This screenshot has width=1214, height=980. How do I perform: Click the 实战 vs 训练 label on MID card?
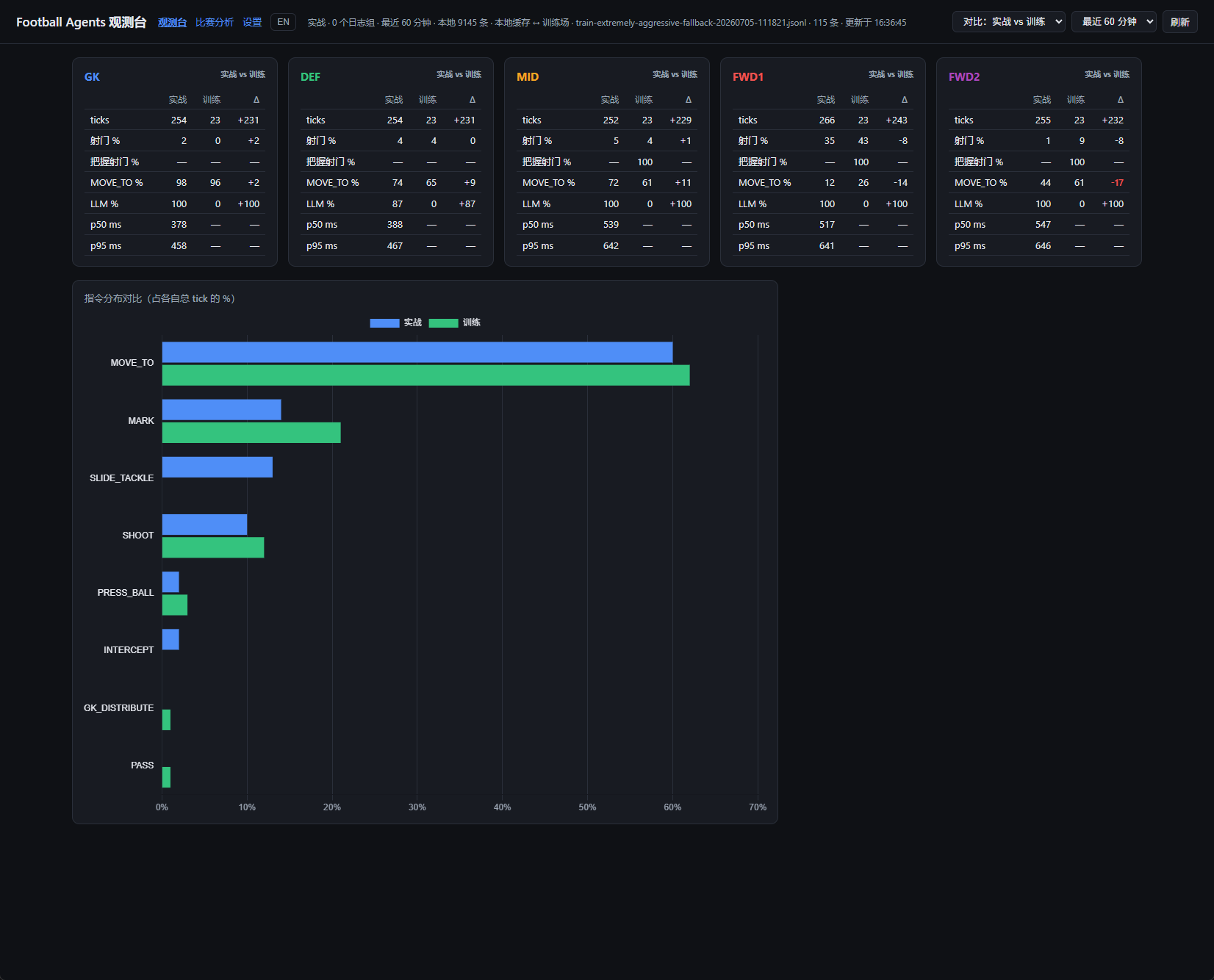pos(675,74)
